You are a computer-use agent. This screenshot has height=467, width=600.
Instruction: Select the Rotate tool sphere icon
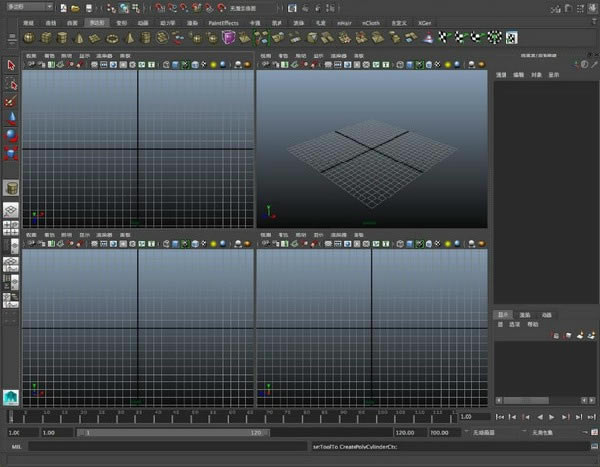click(x=11, y=135)
